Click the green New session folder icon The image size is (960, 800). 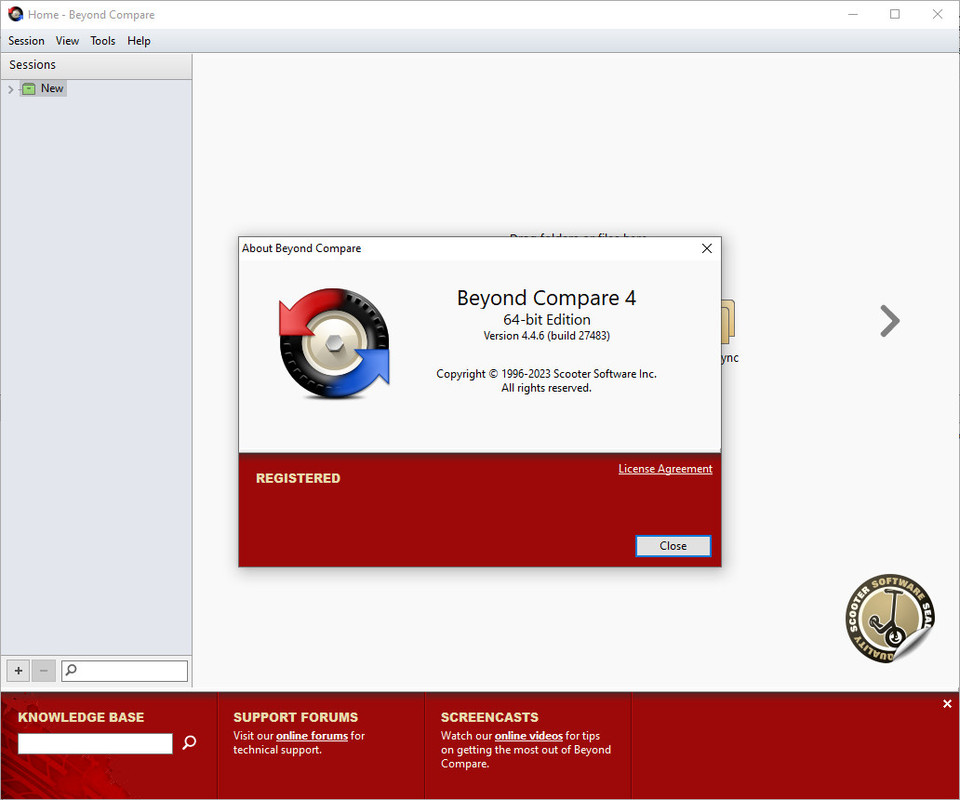coord(29,89)
